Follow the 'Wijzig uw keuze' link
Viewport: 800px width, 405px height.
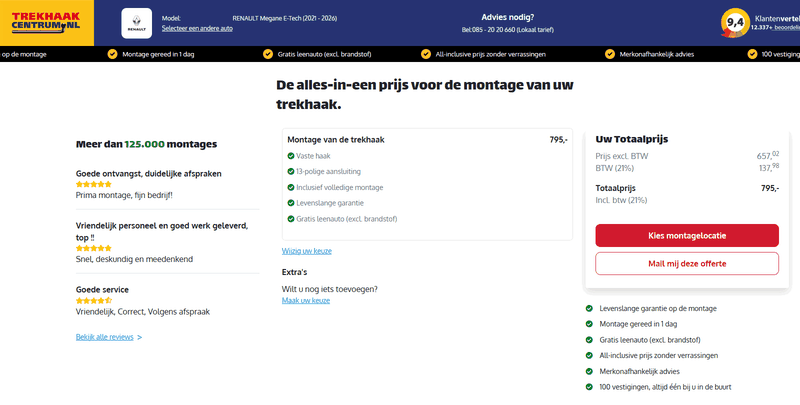tap(307, 251)
